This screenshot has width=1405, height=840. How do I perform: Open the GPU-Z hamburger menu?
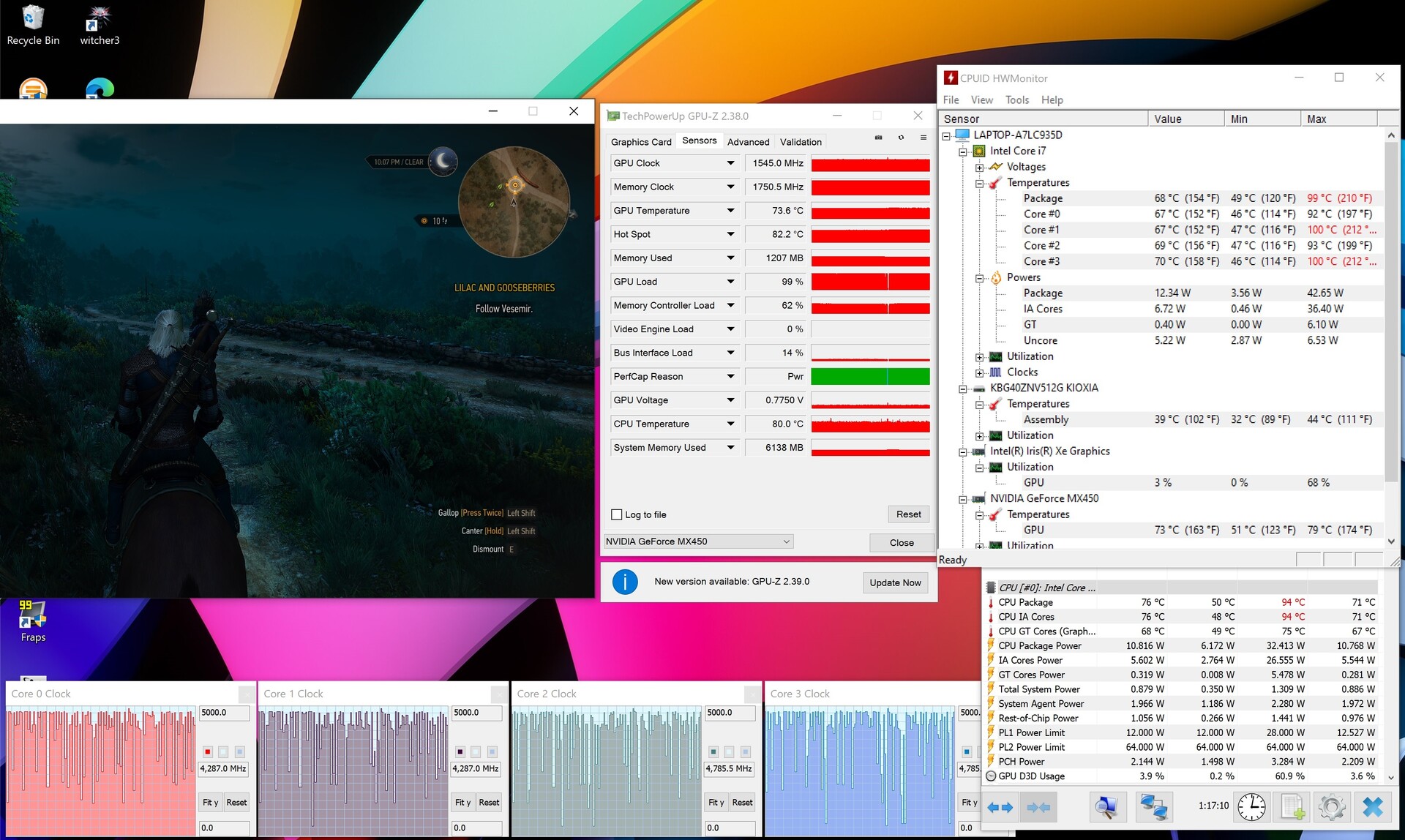point(923,138)
